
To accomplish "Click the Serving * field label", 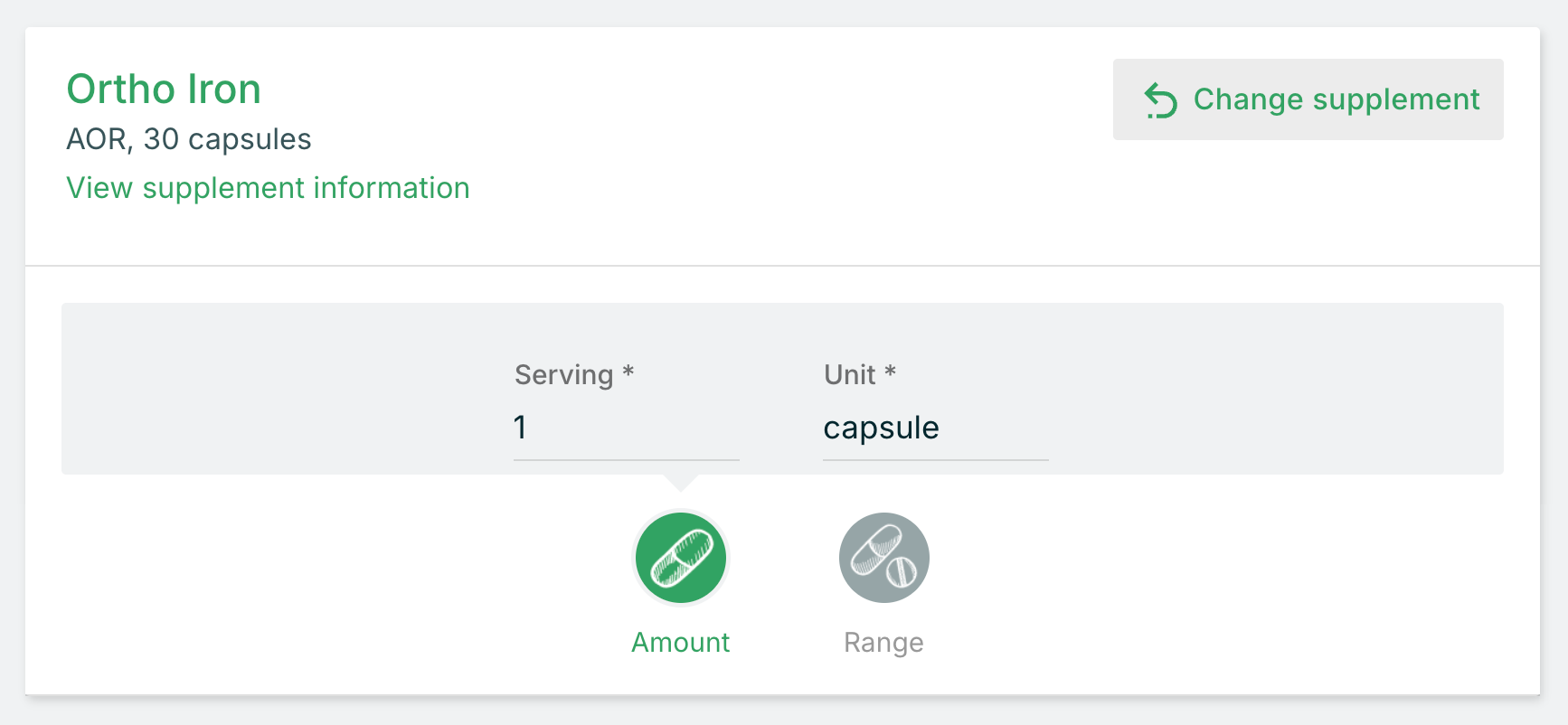I will pyautogui.click(x=575, y=374).
